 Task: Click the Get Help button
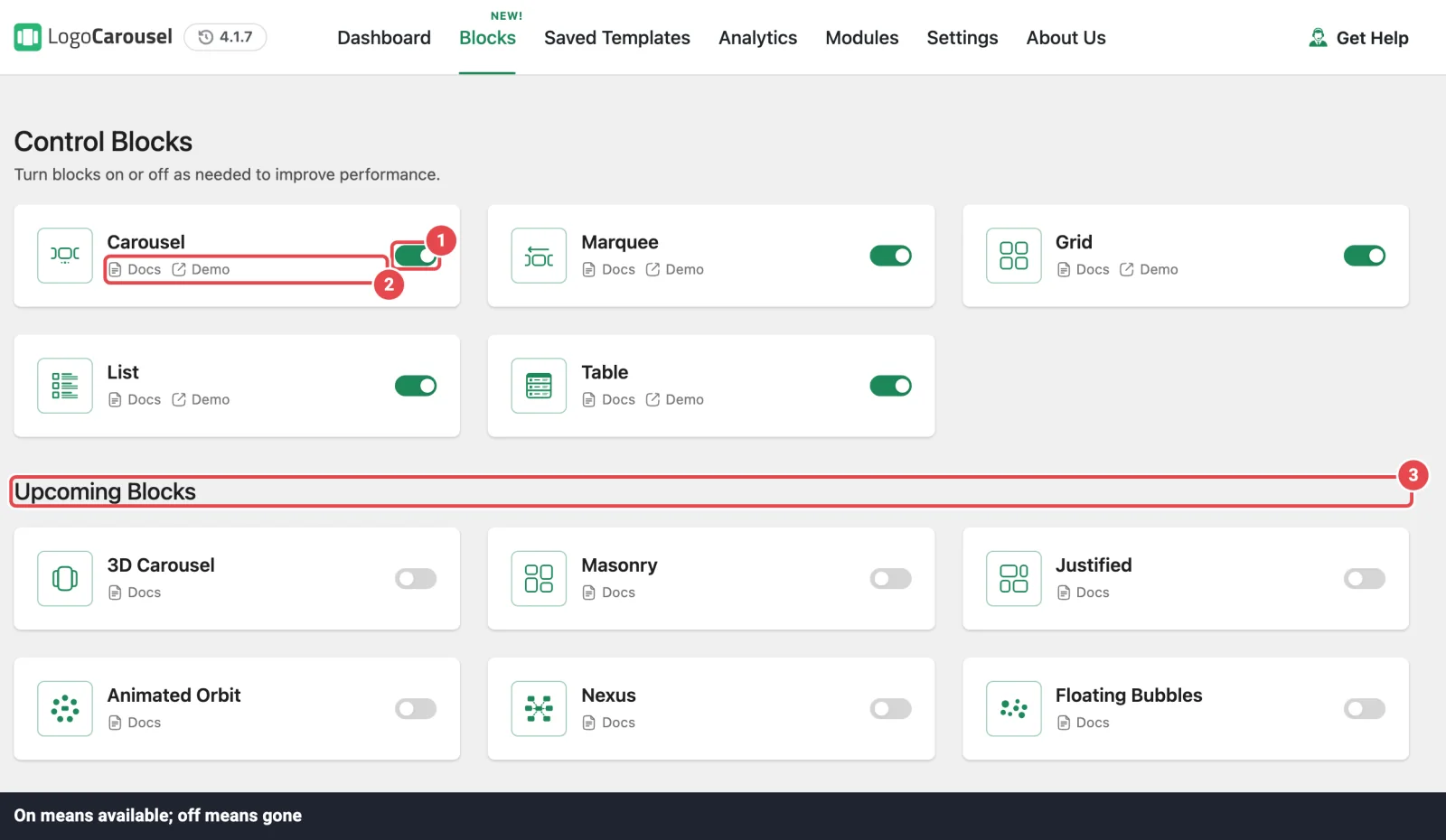1358,38
